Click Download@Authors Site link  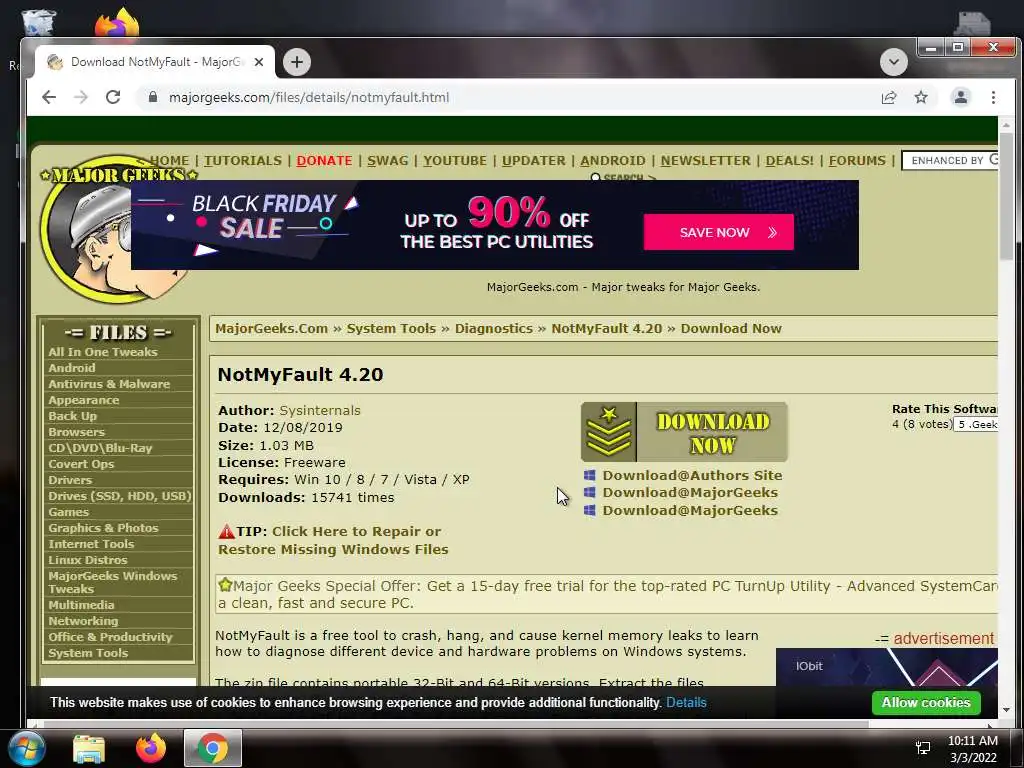click(x=692, y=475)
